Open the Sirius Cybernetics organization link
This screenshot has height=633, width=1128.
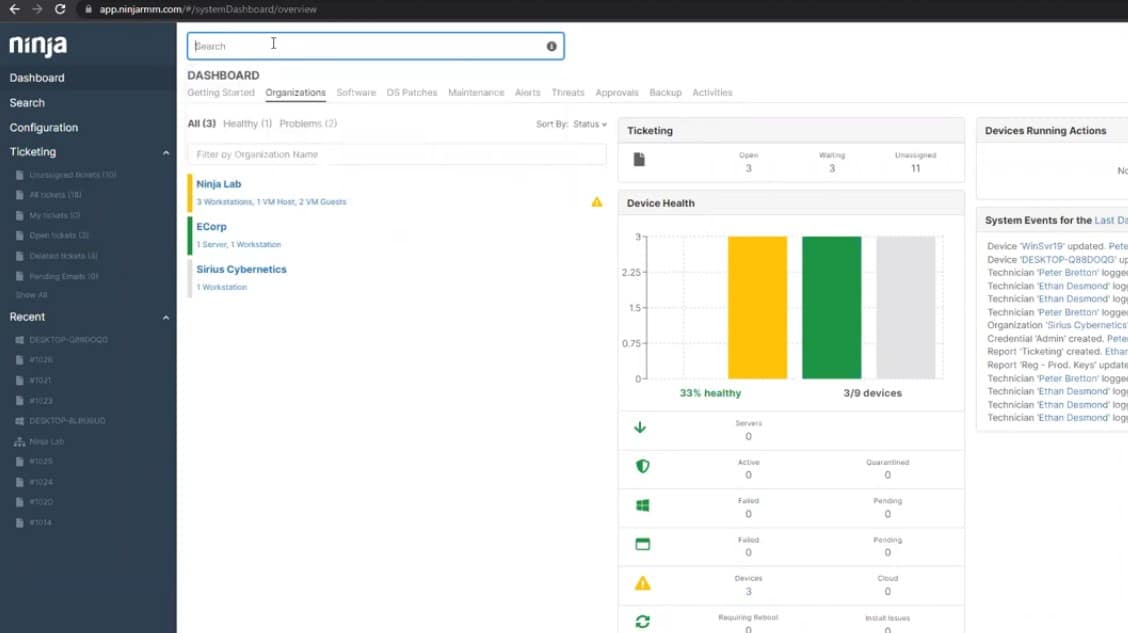(x=241, y=269)
